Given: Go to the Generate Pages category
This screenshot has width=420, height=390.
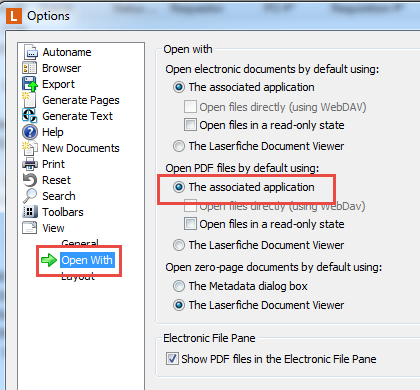Looking at the screenshot, I should (81, 100).
